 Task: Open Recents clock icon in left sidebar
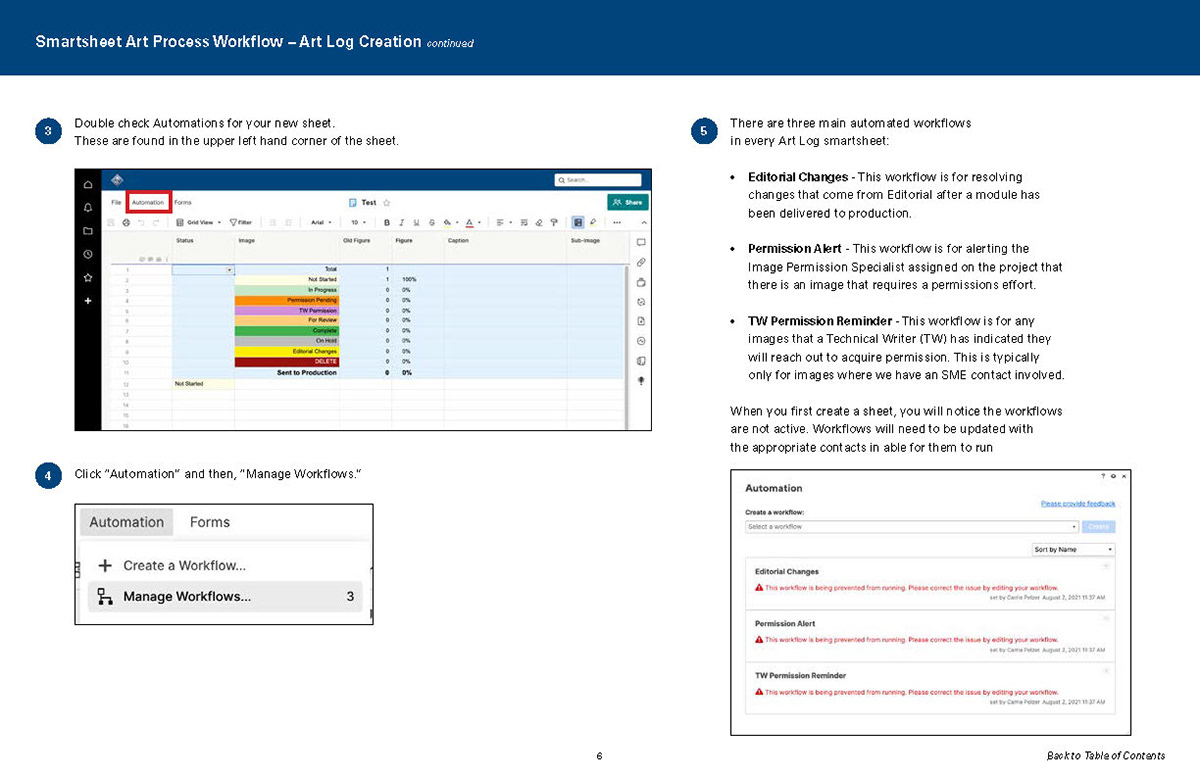(x=88, y=254)
